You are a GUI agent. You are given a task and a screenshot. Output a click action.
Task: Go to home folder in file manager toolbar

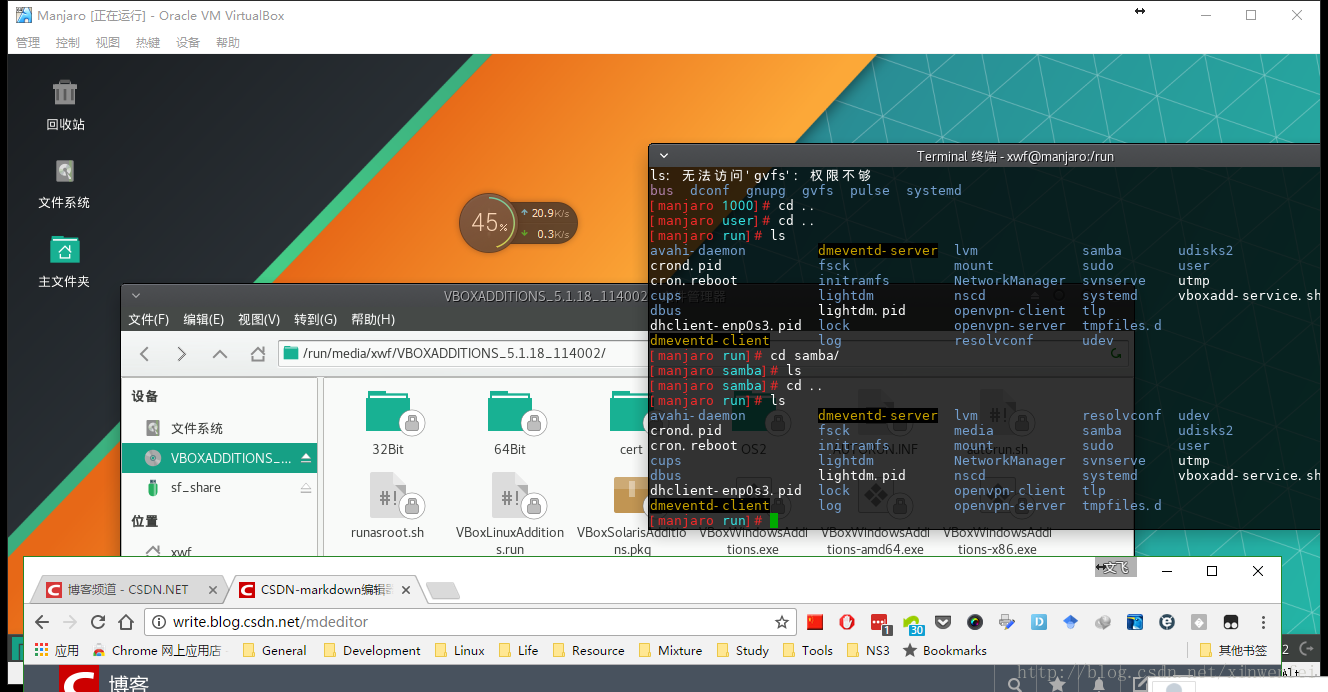coord(258,354)
